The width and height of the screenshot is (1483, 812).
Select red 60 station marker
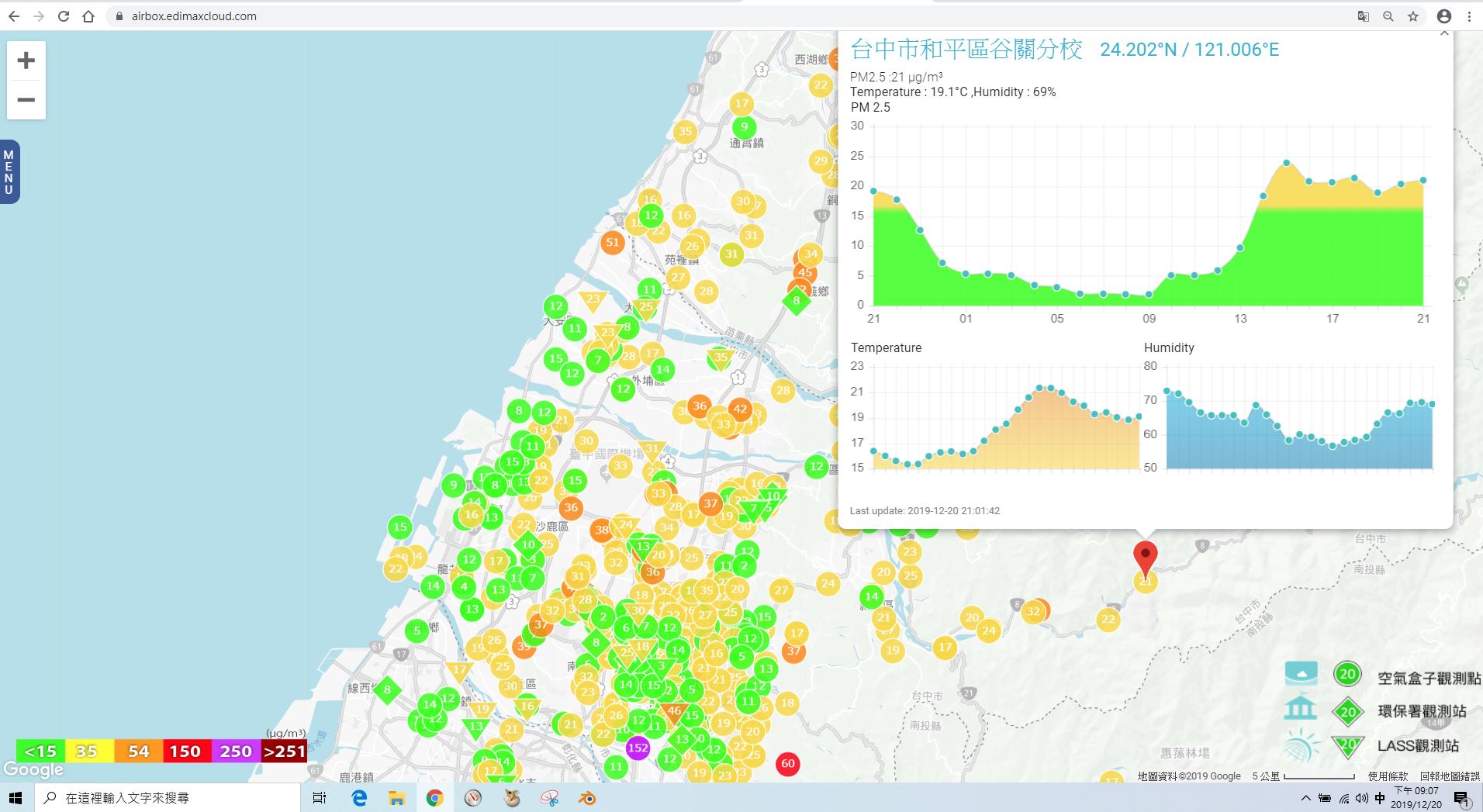788,763
